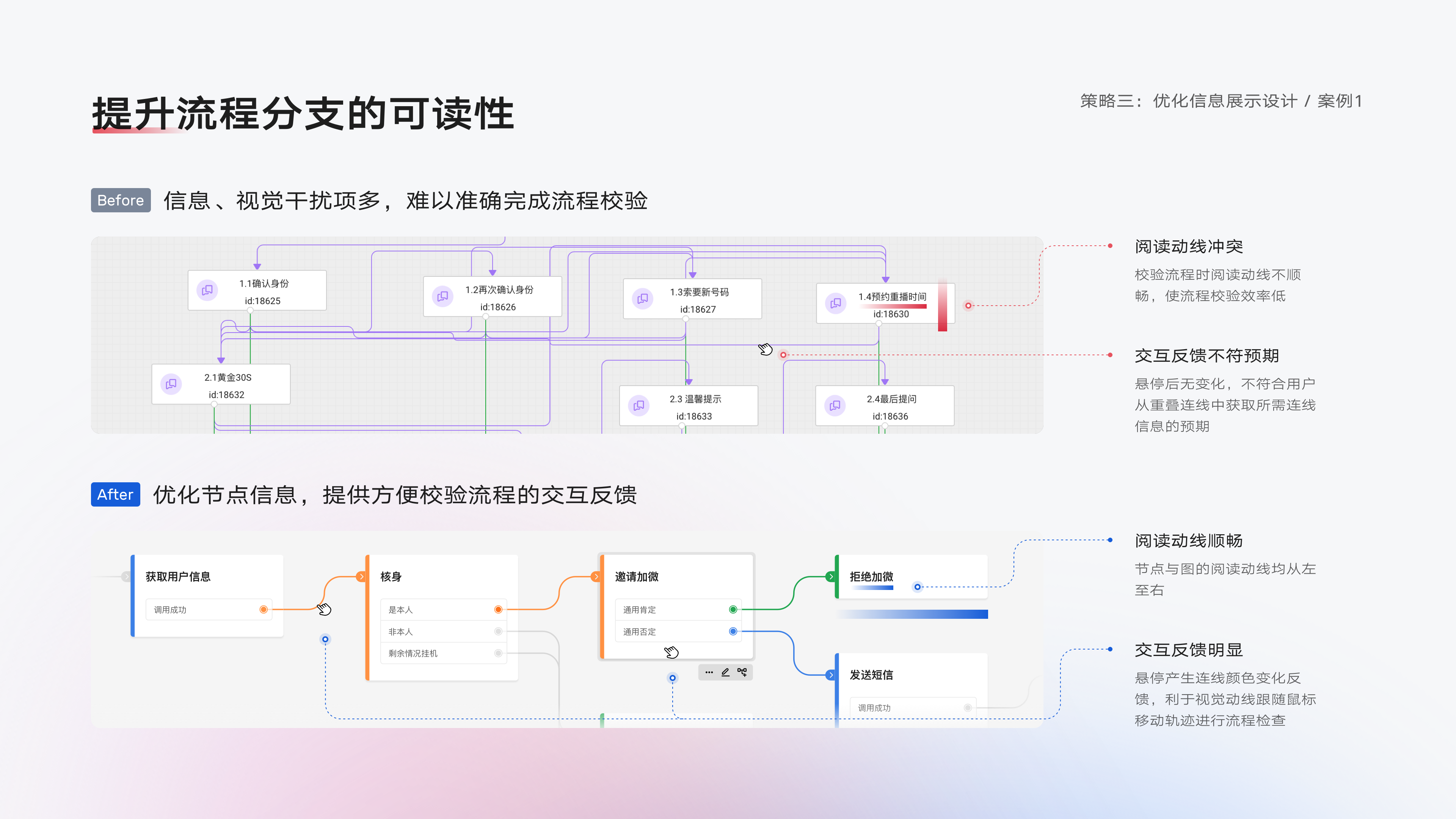This screenshot has height=819, width=1456.
Task: Click the dialog icon on node 1.2再次确认身份
Action: point(442,296)
